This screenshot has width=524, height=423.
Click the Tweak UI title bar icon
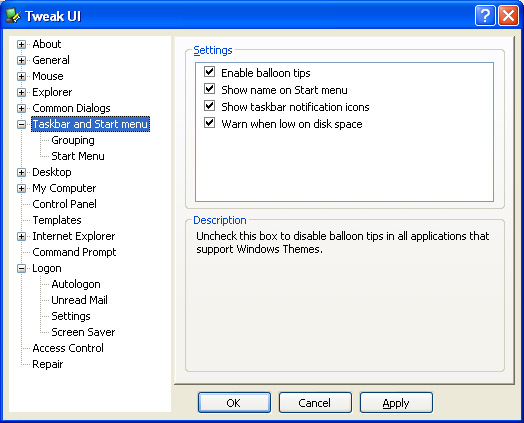[x=13, y=15]
